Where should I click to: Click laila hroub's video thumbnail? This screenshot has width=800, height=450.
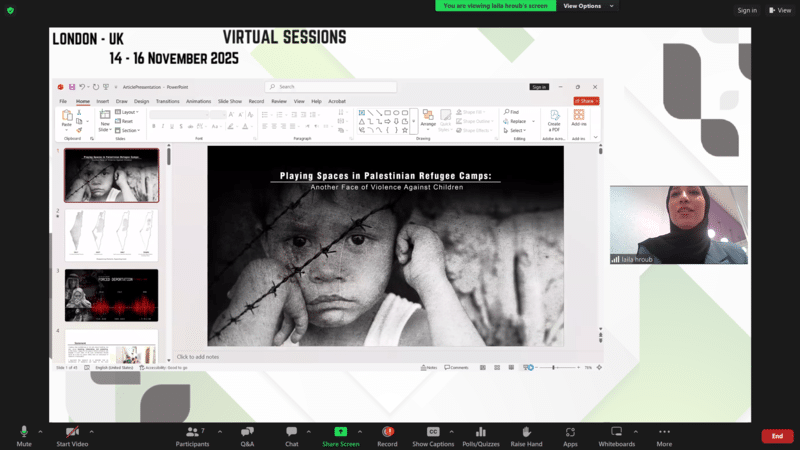coord(678,224)
